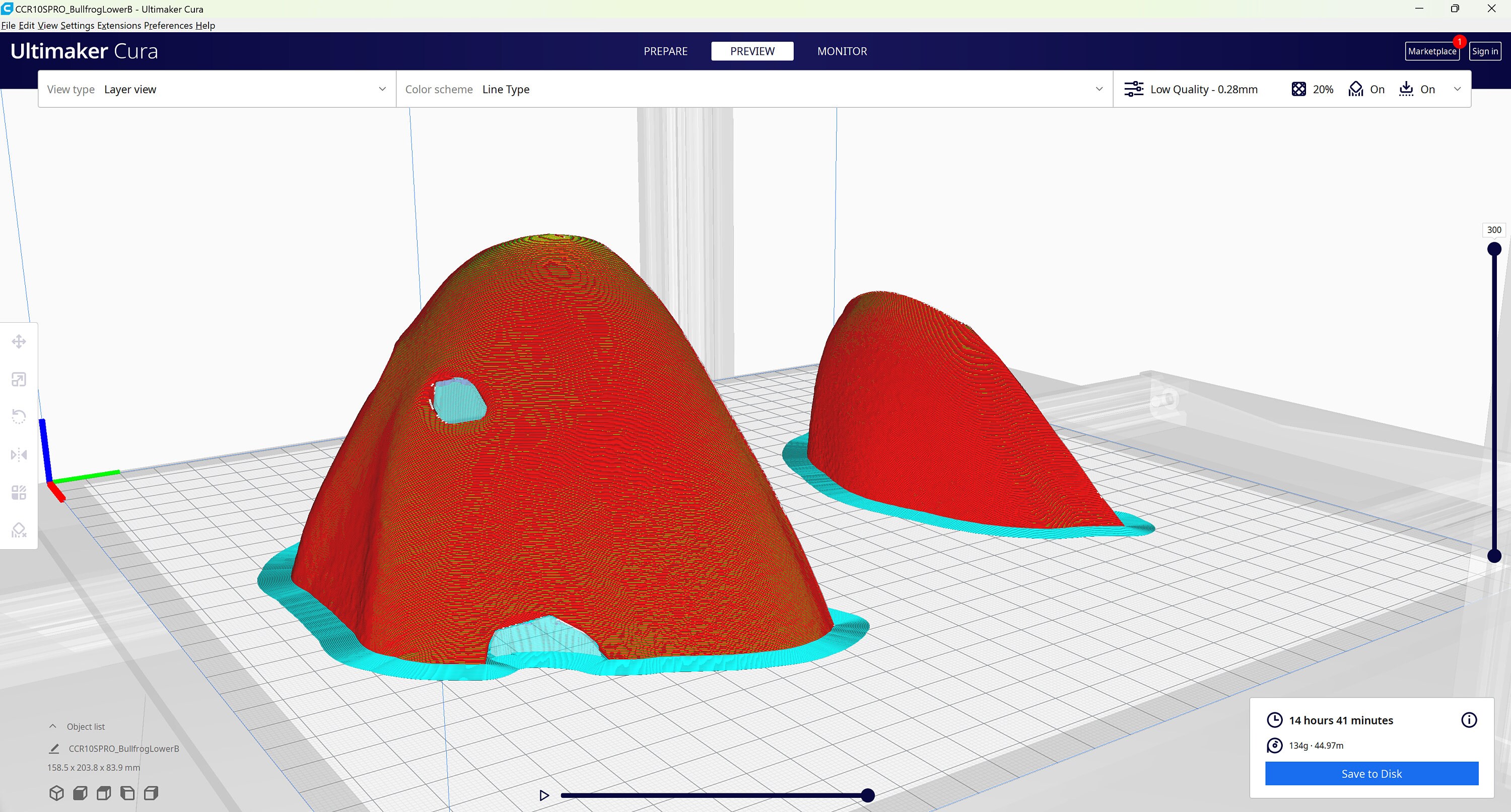Switch to front view camera preset
Image resolution: width=1511 pixels, height=812 pixels.
point(80,793)
